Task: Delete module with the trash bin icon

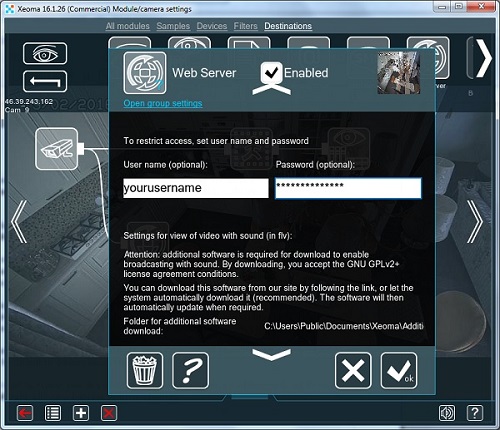Action: (145, 370)
